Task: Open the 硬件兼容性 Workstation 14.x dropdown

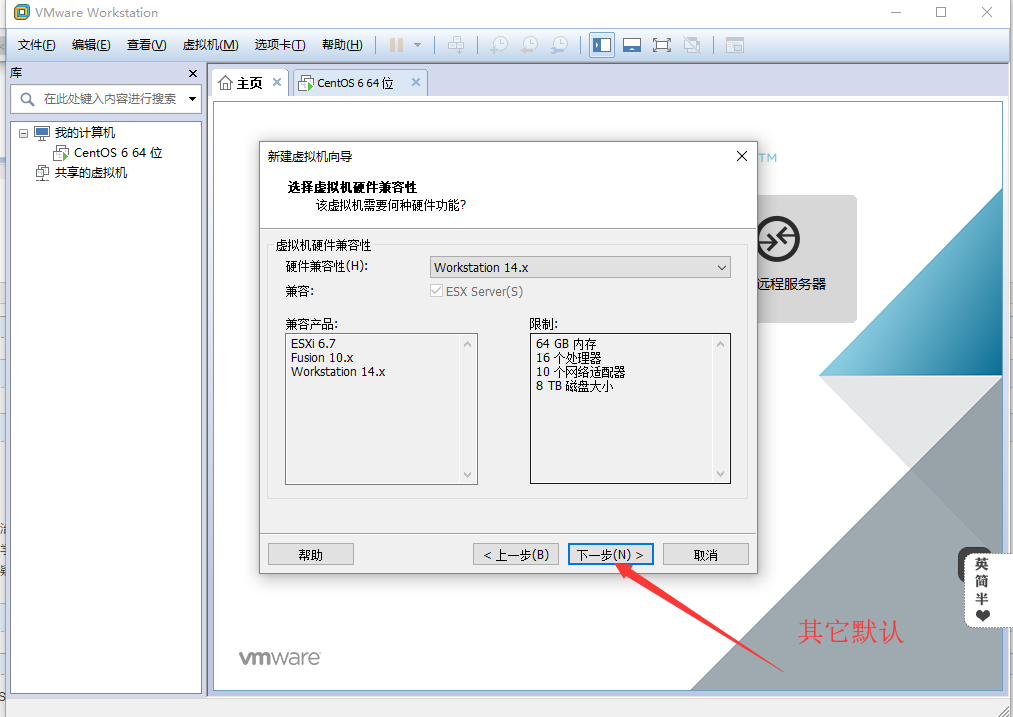Action: click(x=580, y=267)
